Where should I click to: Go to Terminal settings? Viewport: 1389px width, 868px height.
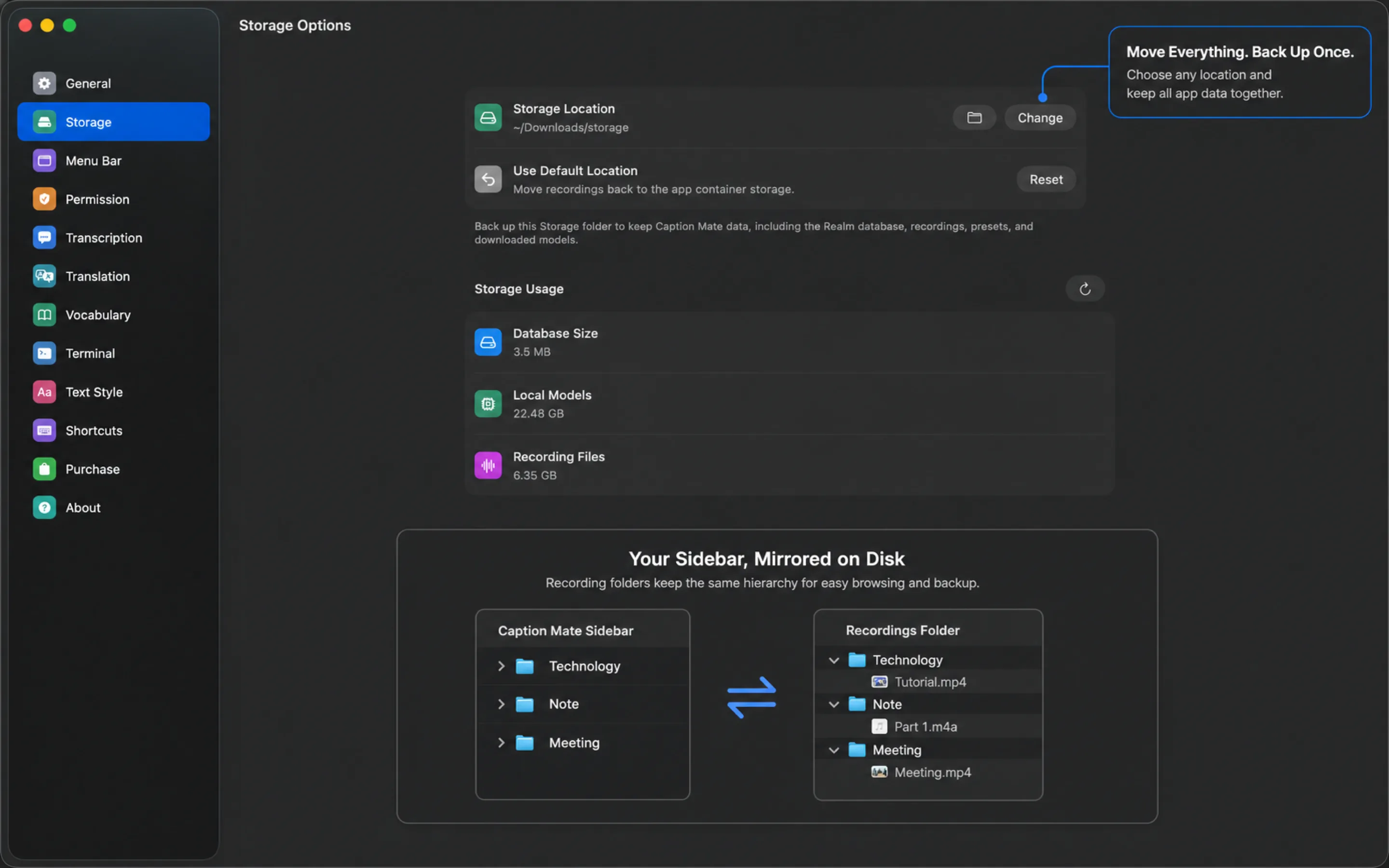point(114,353)
